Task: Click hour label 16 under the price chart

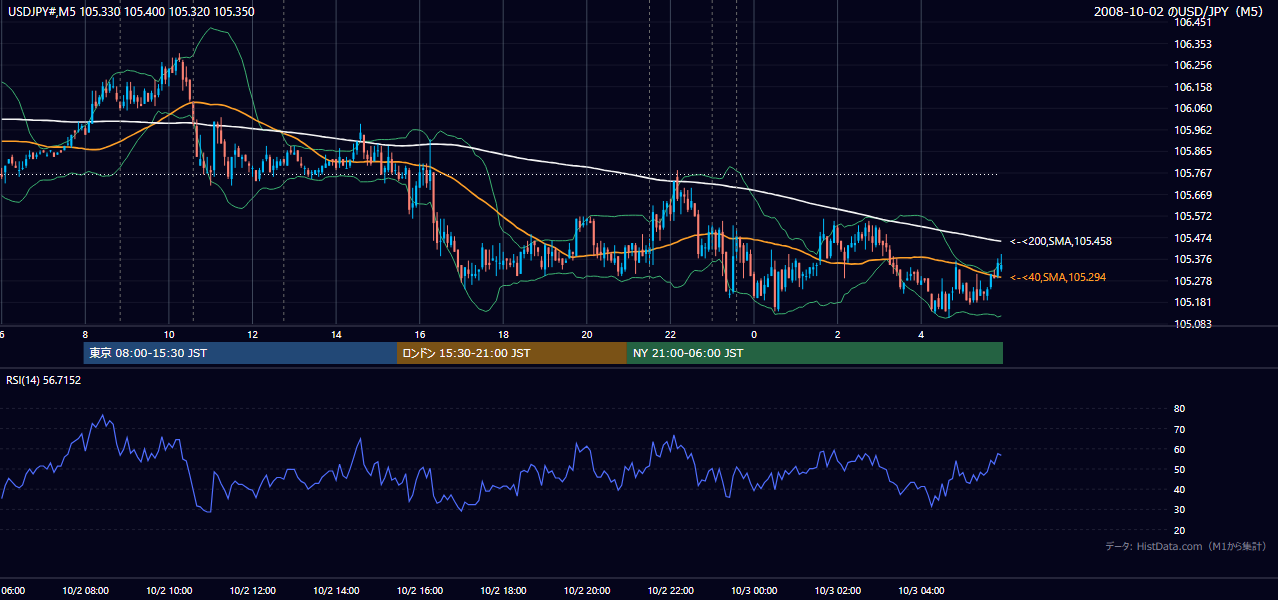Action: tap(420, 334)
